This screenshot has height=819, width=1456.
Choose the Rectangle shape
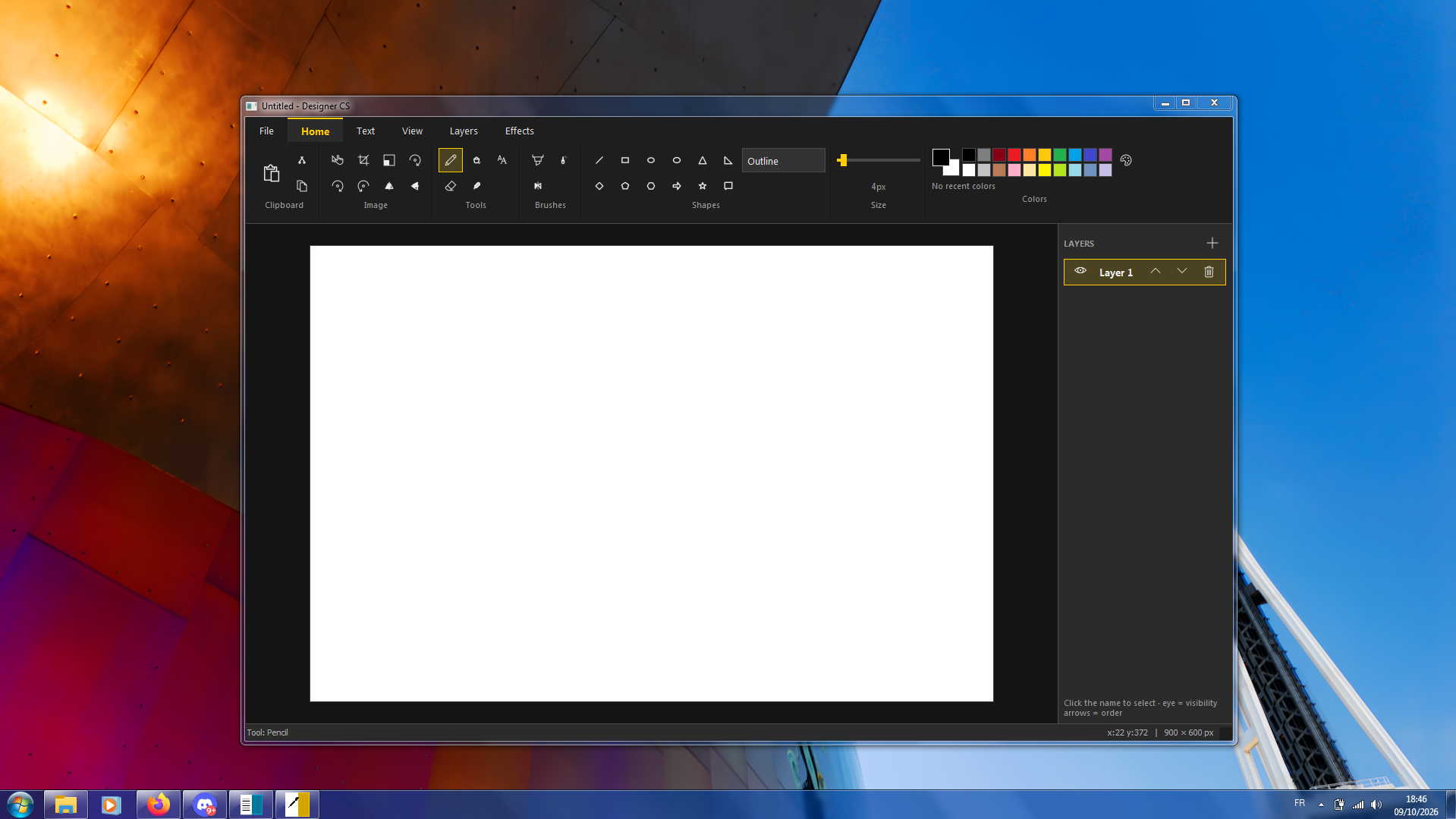(x=625, y=160)
